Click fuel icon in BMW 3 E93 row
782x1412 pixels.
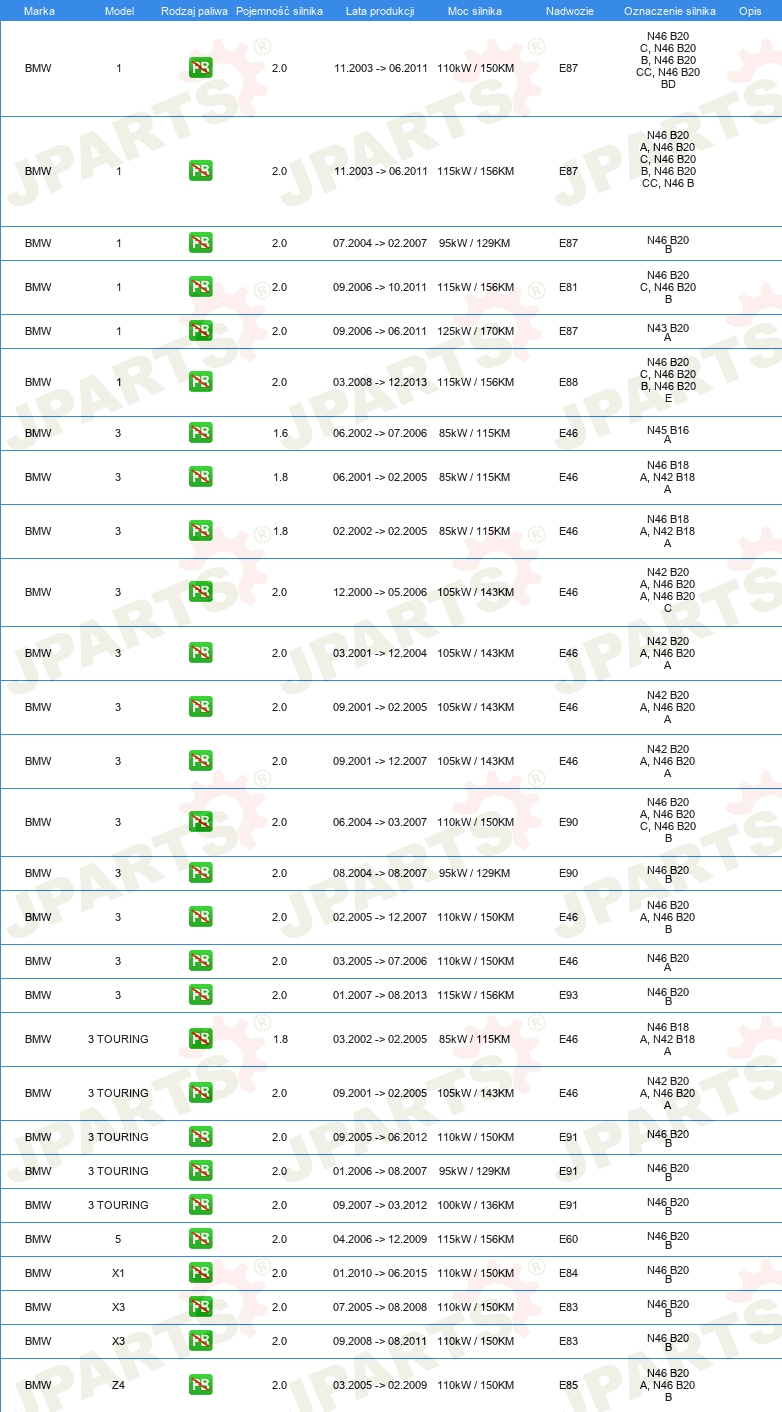coord(201,995)
